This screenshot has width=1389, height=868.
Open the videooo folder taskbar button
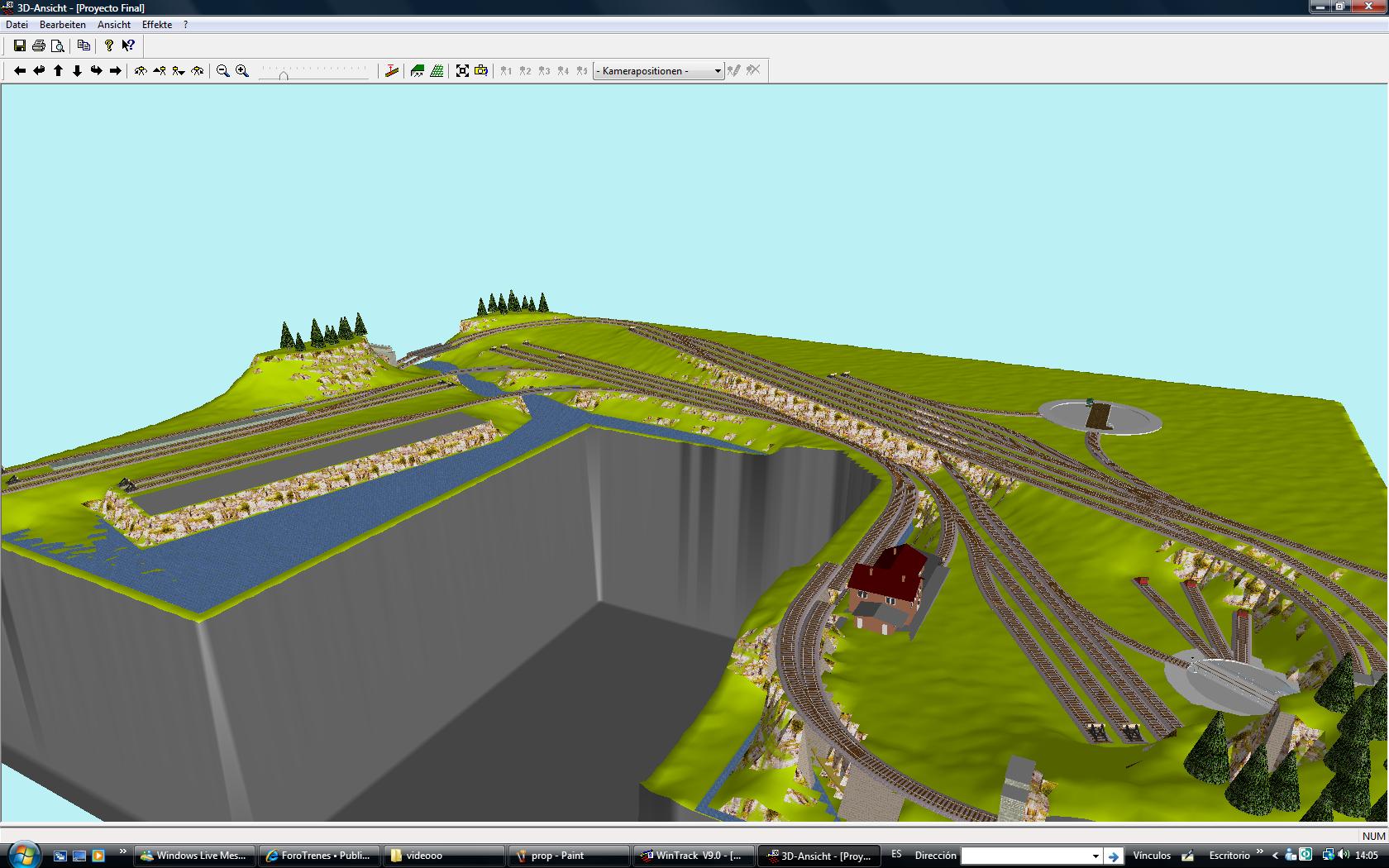coord(444,856)
